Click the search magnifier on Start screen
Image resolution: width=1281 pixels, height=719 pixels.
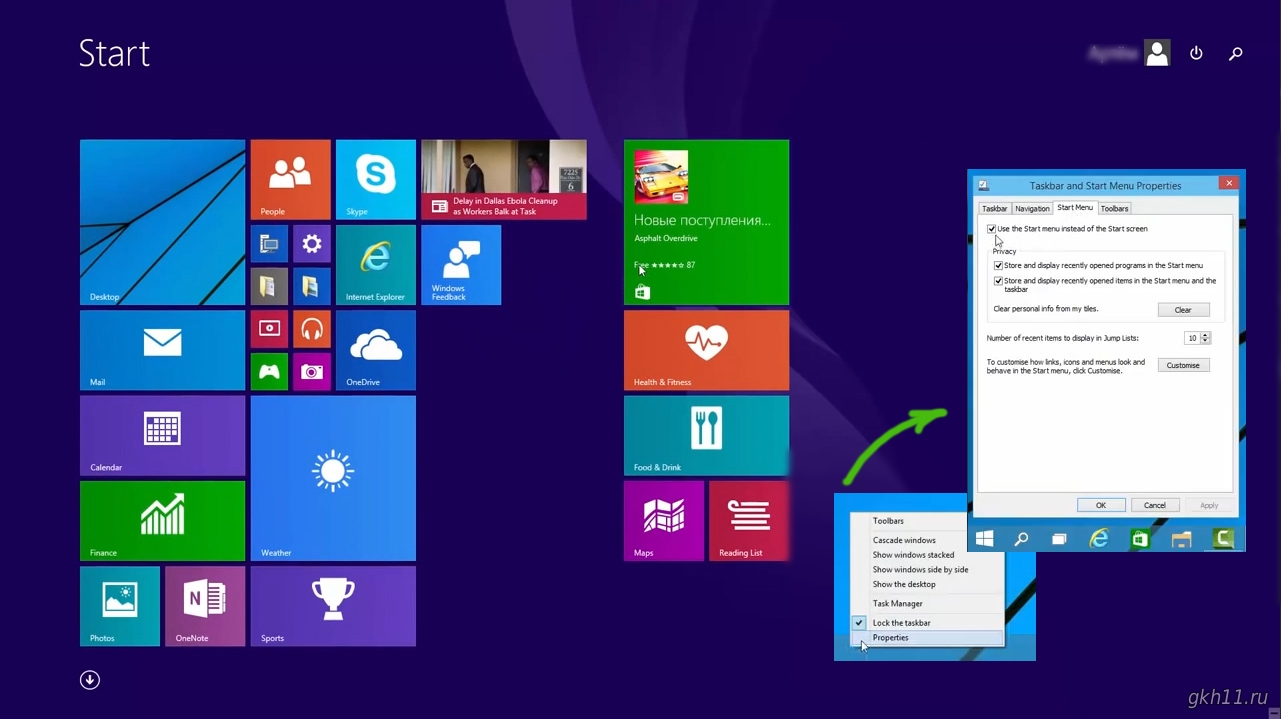tap(1236, 53)
